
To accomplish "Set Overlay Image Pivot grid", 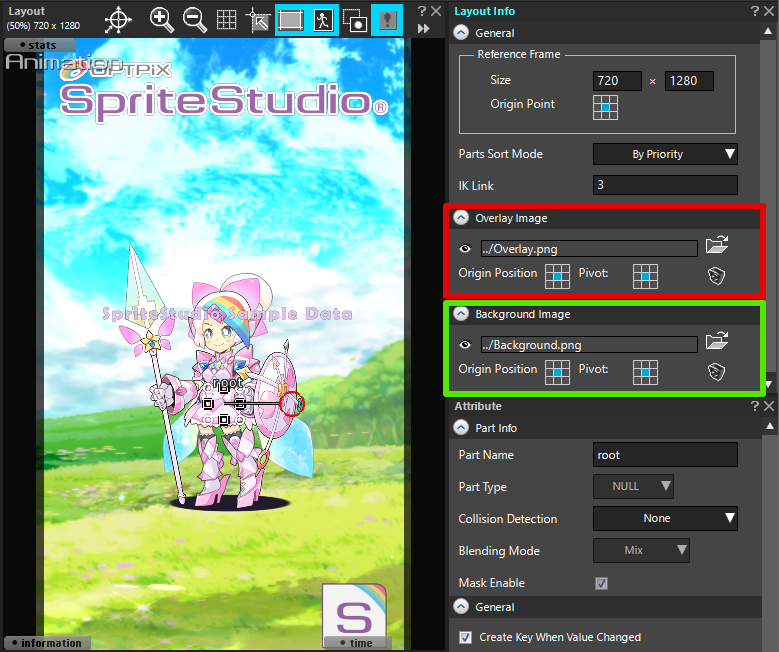I will tap(645, 276).
